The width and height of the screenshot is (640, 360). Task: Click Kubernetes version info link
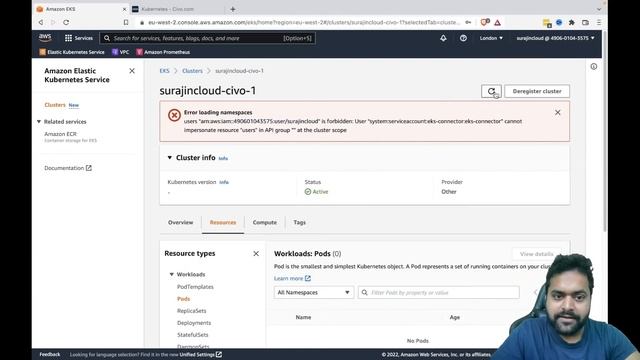pyautogui.click(x=224, y=182)
